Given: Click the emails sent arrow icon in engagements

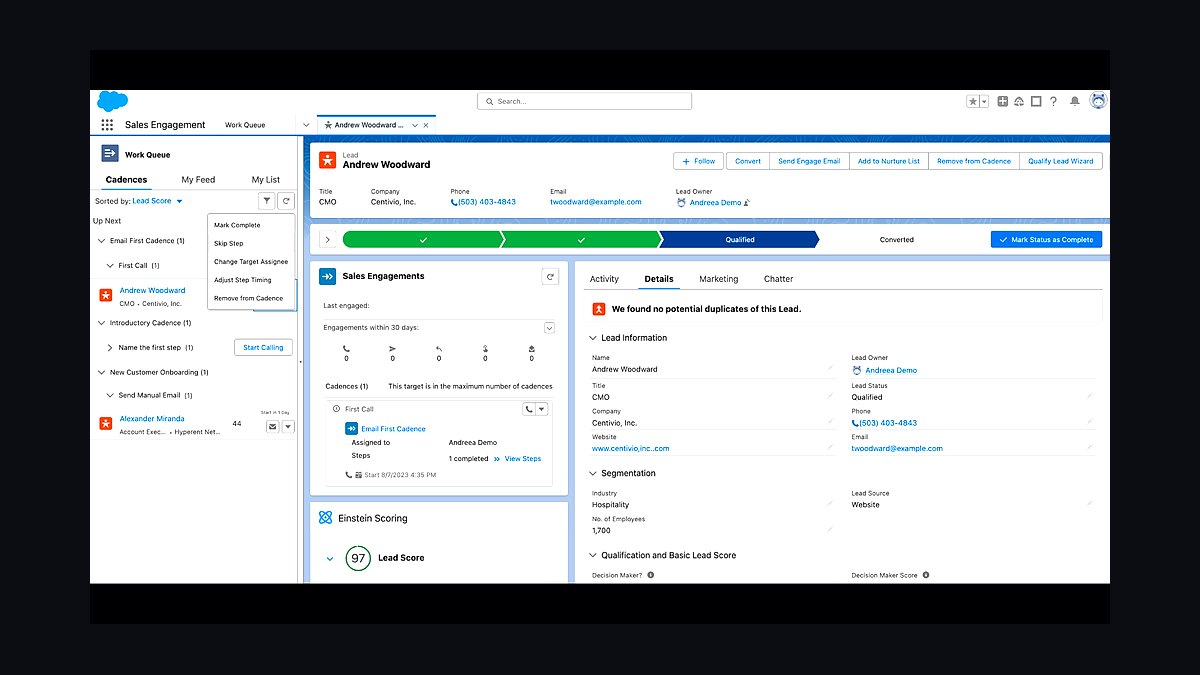Looking at the screenshot, I should (x=392, y=349).
